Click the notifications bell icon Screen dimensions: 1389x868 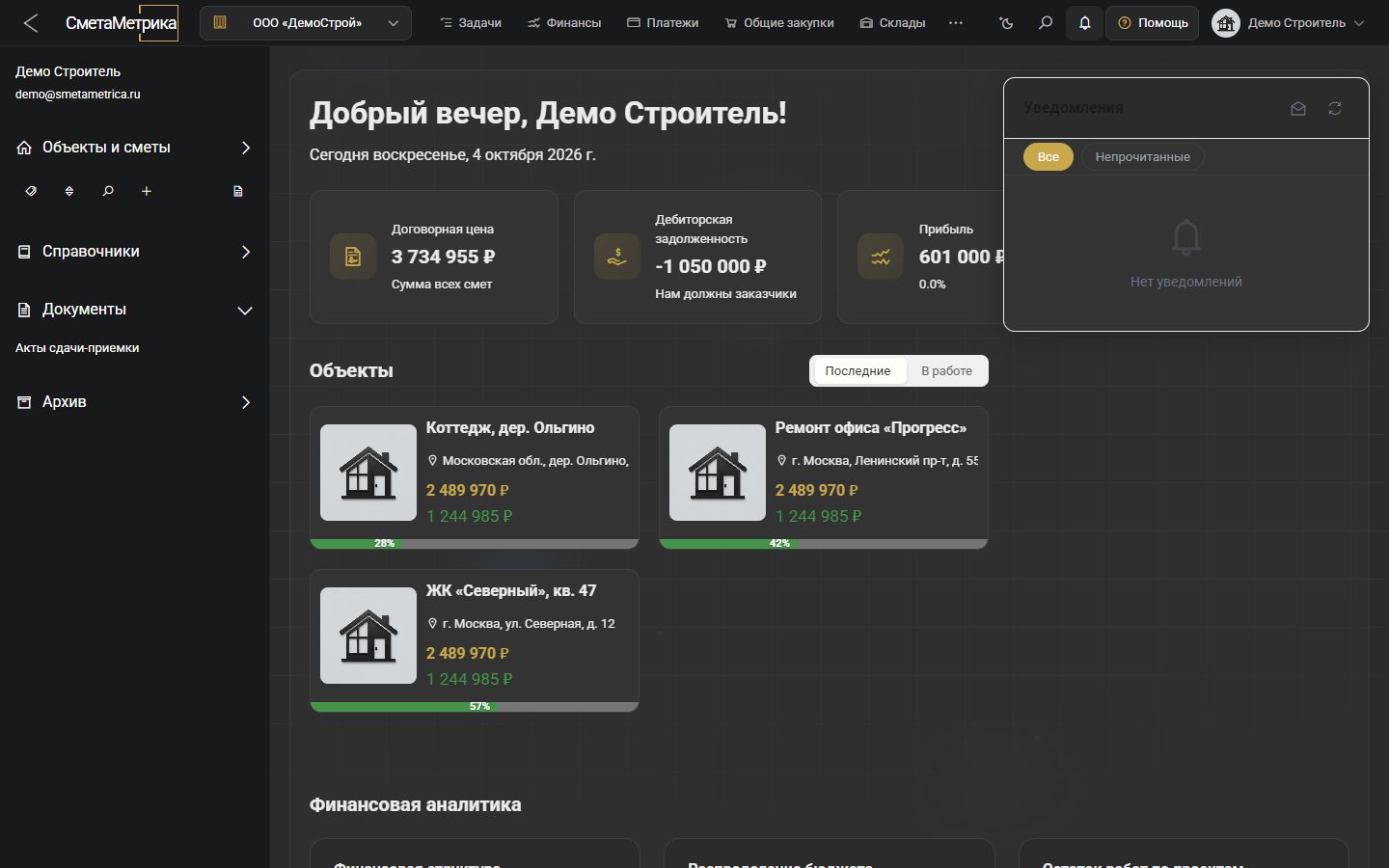pos(1084,23)
